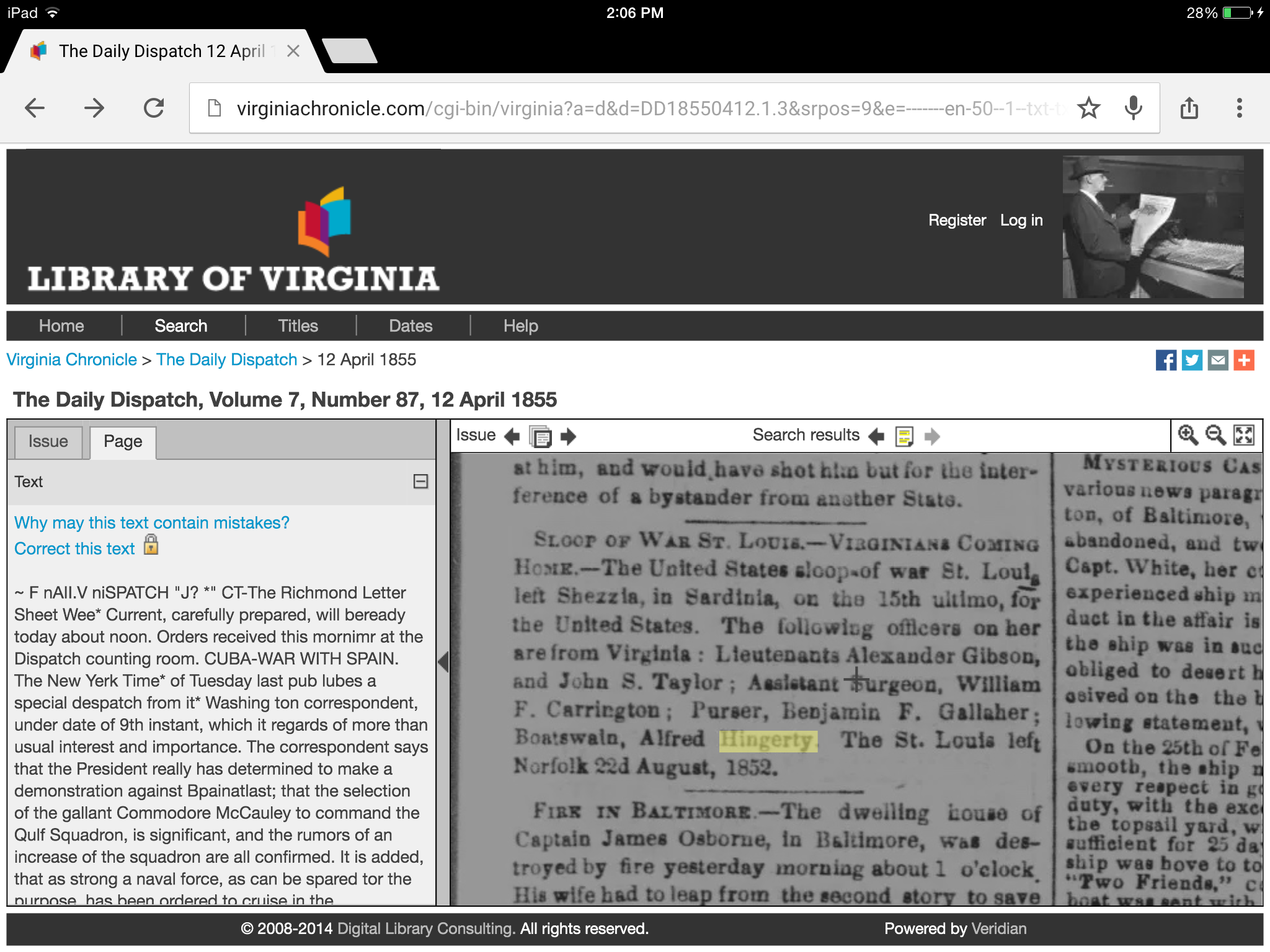The height and width of the screenshot is (952, 1270).
Task: Open more sharing options plus icon
Action: [x=1244, y=360]
